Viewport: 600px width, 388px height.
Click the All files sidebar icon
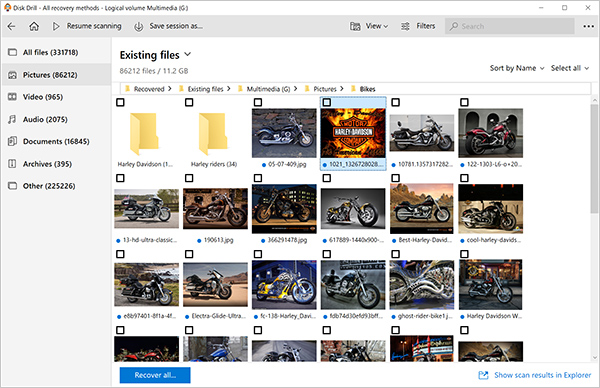point(13,52)
